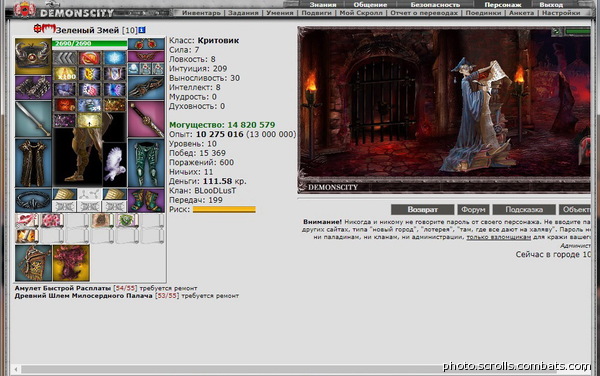The image size is (600, 376).
Task: Click the только взломщикам underlined link
Action: (499, 237)
